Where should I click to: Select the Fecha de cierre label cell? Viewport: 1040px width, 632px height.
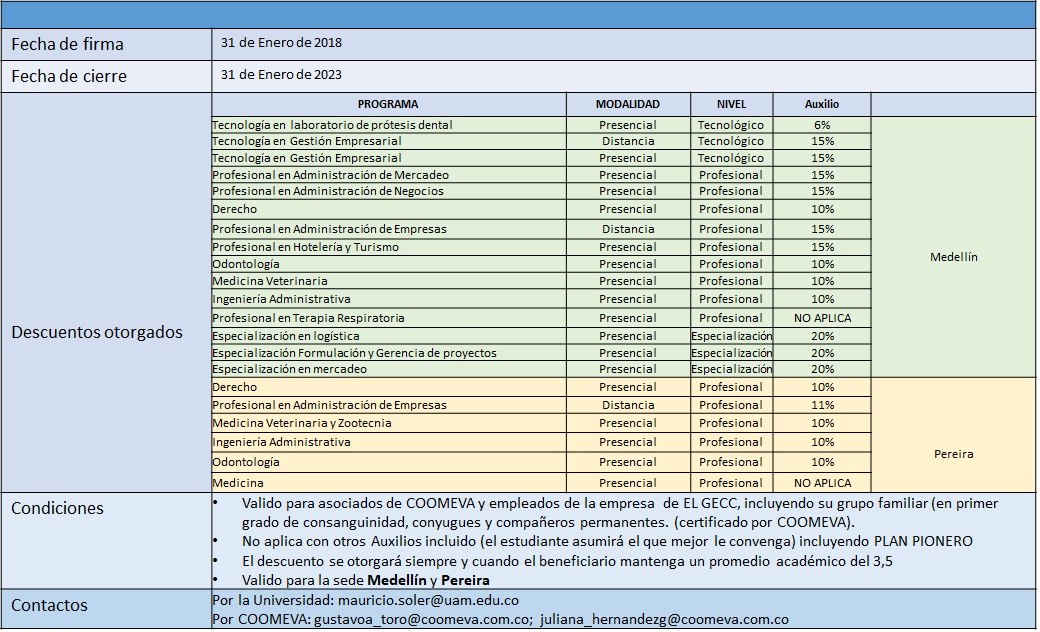click(106, 76)
